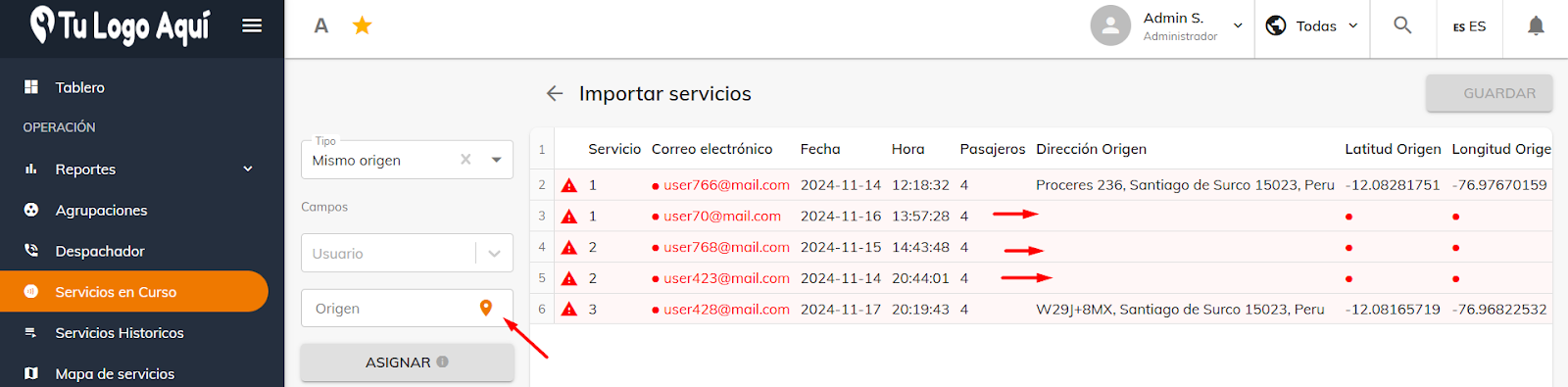
Task: Click the warning triangle on row 6
Action: [x=569, y=310]
